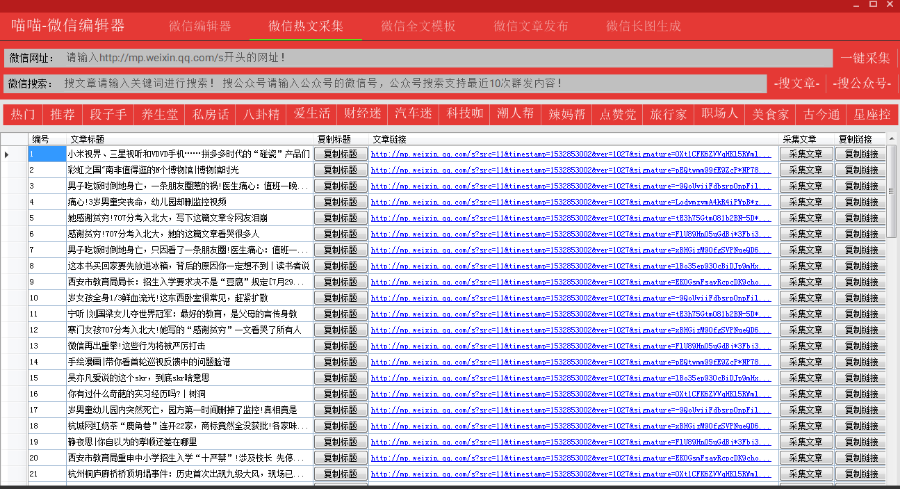Click the -搜文章- button
Screen dimensions: 900x489
797,84
